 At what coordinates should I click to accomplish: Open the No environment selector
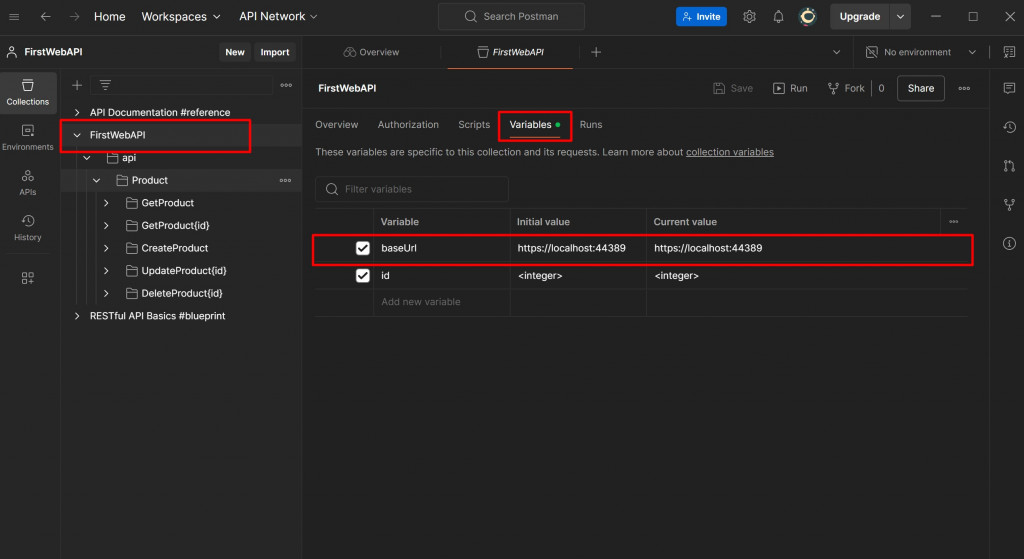coord(920,52)
